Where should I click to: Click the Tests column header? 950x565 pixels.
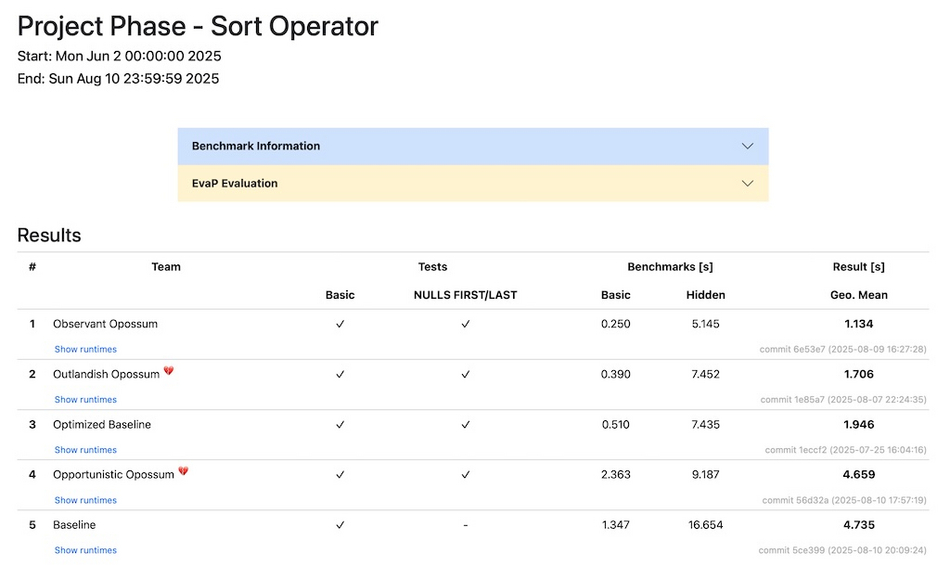pyautogui.click(x=433, y=267)
